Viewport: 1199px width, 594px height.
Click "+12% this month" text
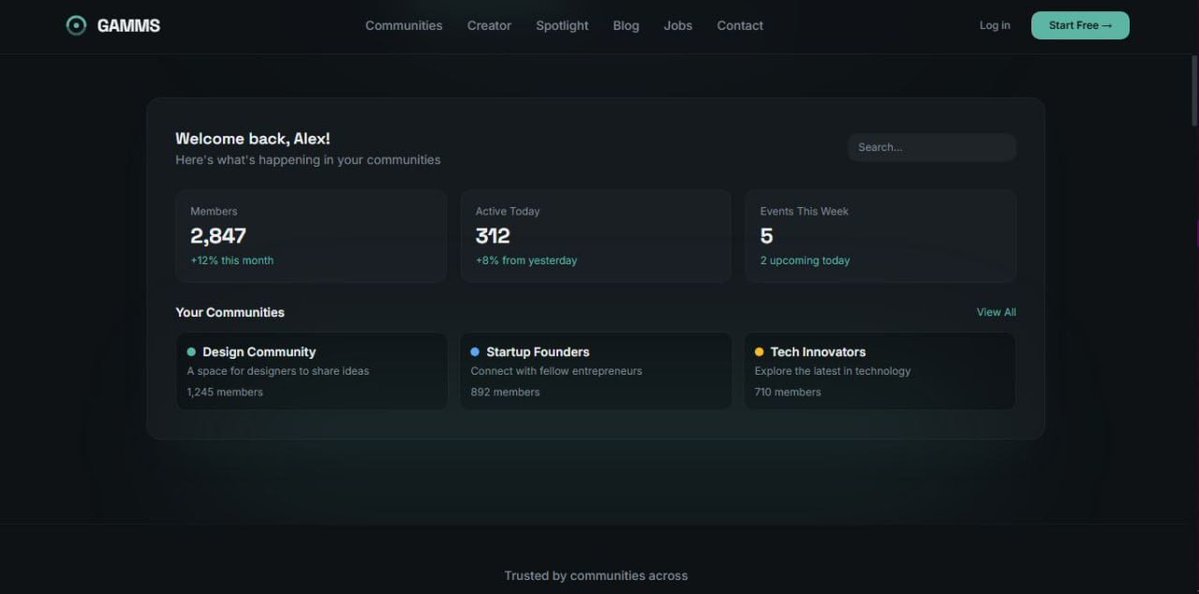click(x=232, y=260)
